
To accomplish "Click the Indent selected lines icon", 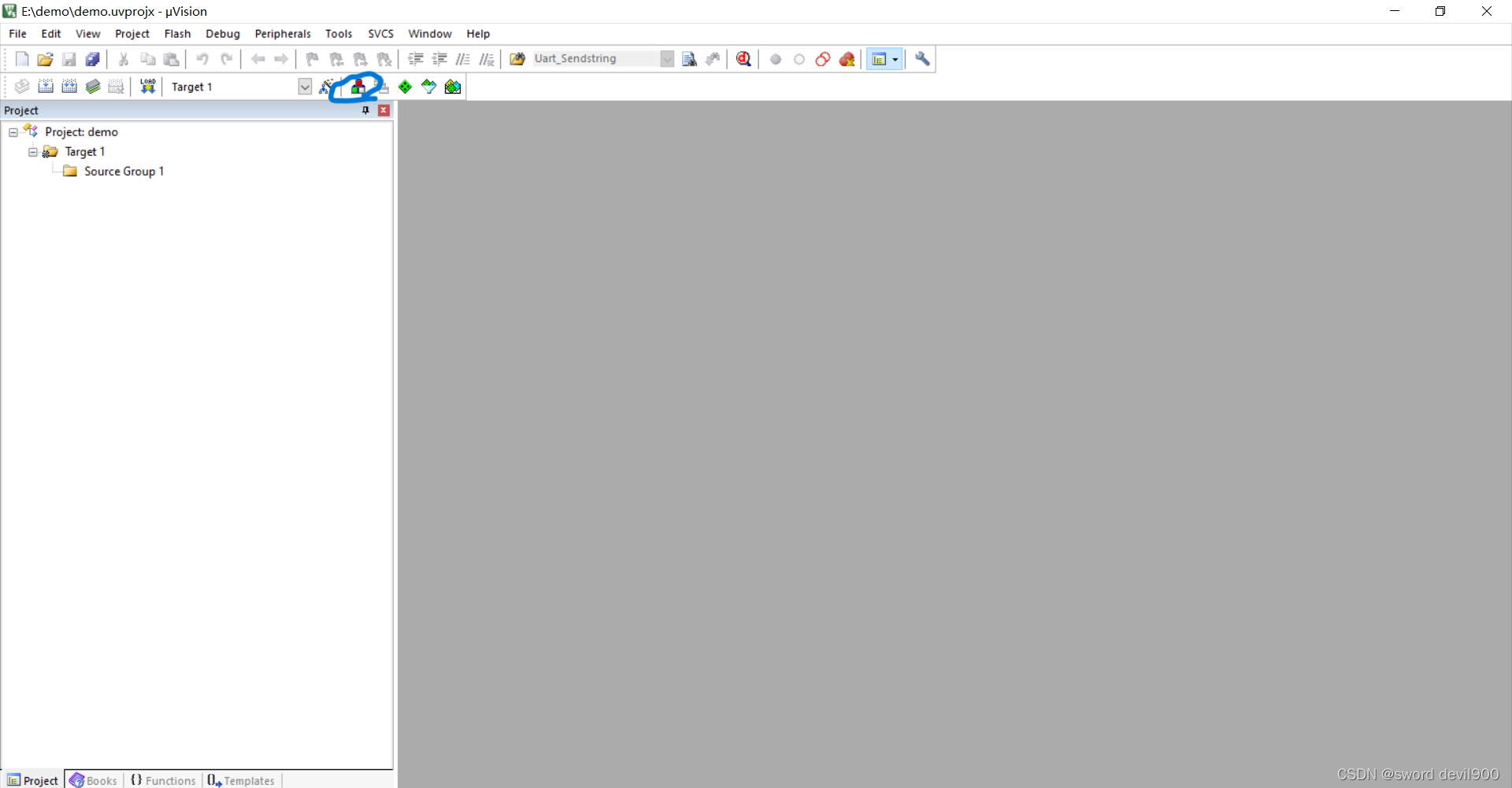I will (x=416, y=59).
